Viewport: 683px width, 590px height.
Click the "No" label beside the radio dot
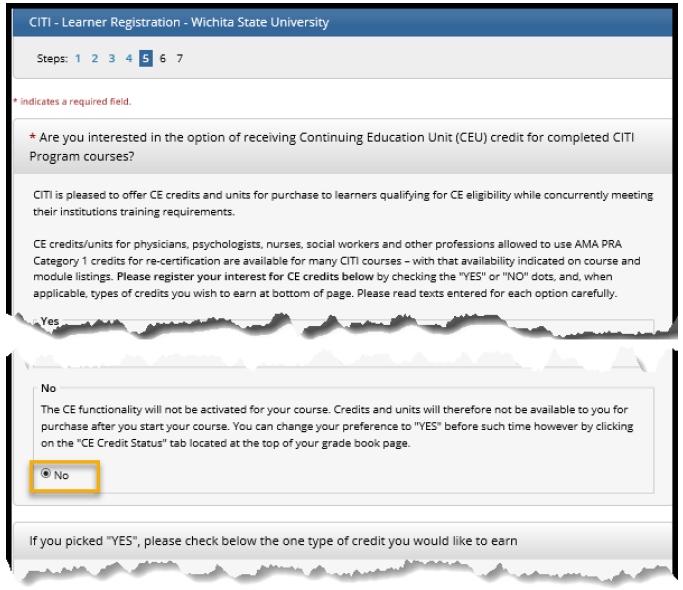point(61,475)
